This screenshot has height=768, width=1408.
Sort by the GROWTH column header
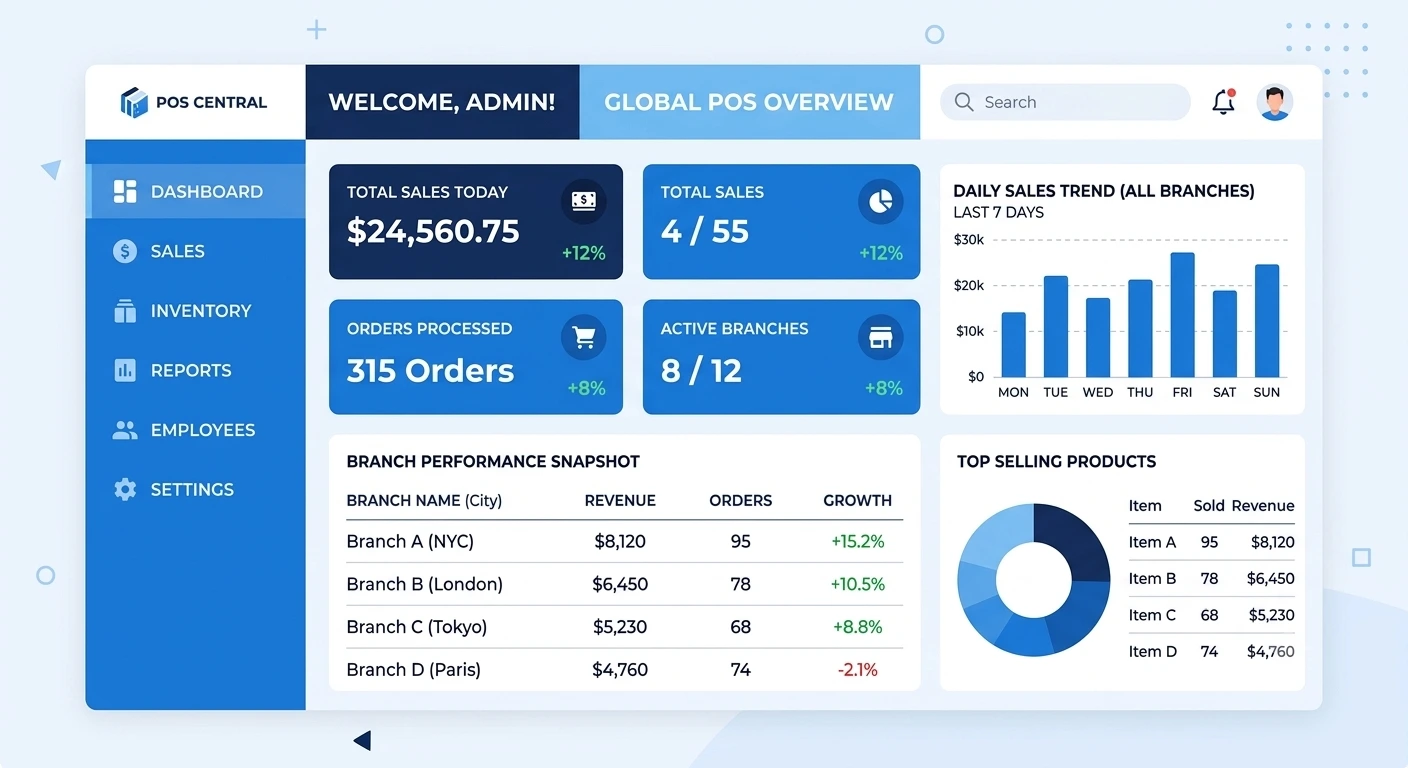coord(858,500)
